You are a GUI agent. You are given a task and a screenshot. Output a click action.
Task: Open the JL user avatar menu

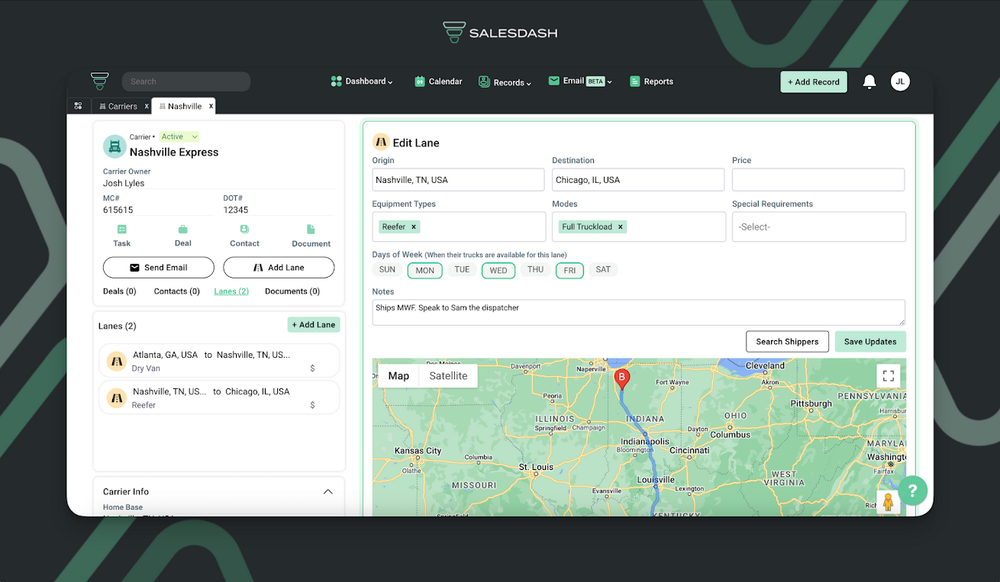(900, 82)
